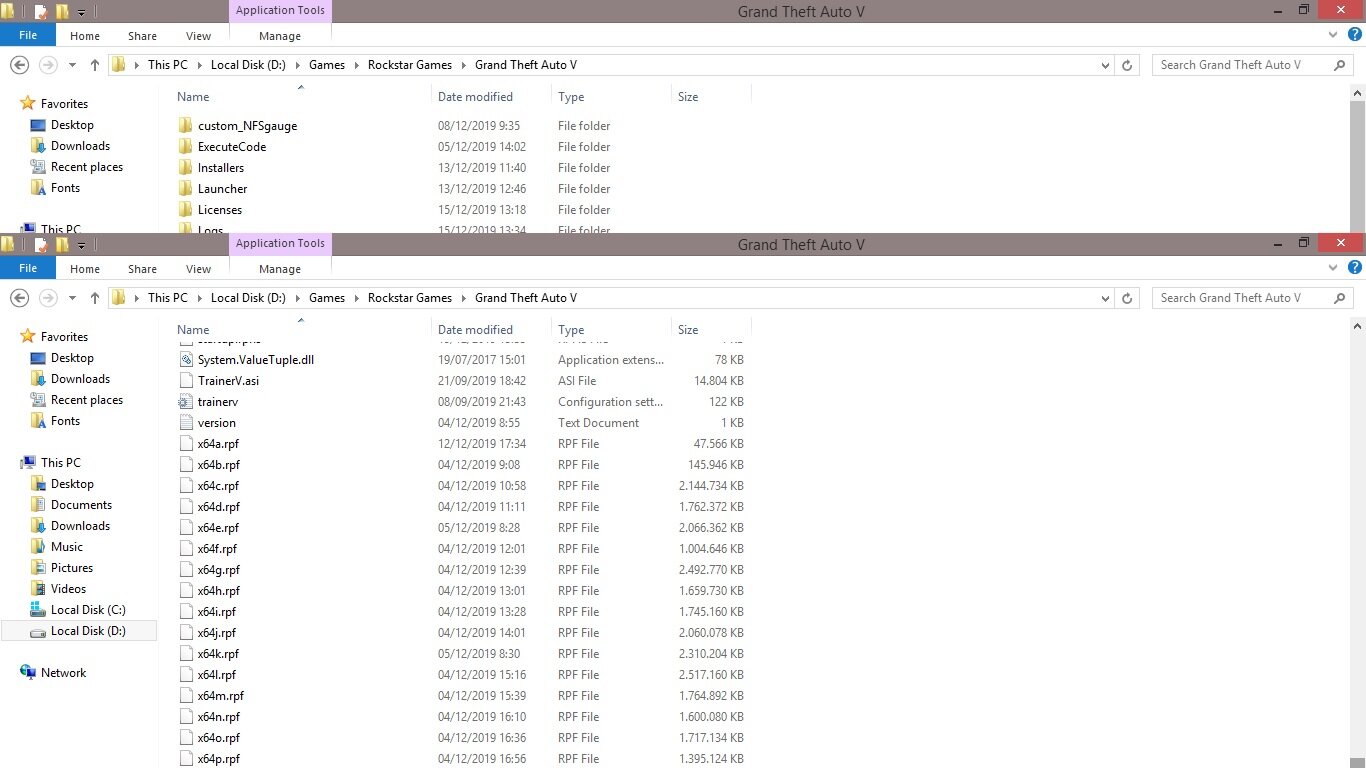Open Help in the window listing rpf files
Screen dimensions: 1366x768
click(1355, 268)
